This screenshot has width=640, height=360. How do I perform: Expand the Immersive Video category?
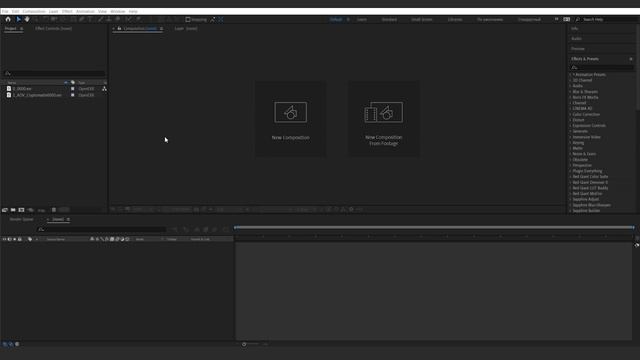[x=570, y=137]
